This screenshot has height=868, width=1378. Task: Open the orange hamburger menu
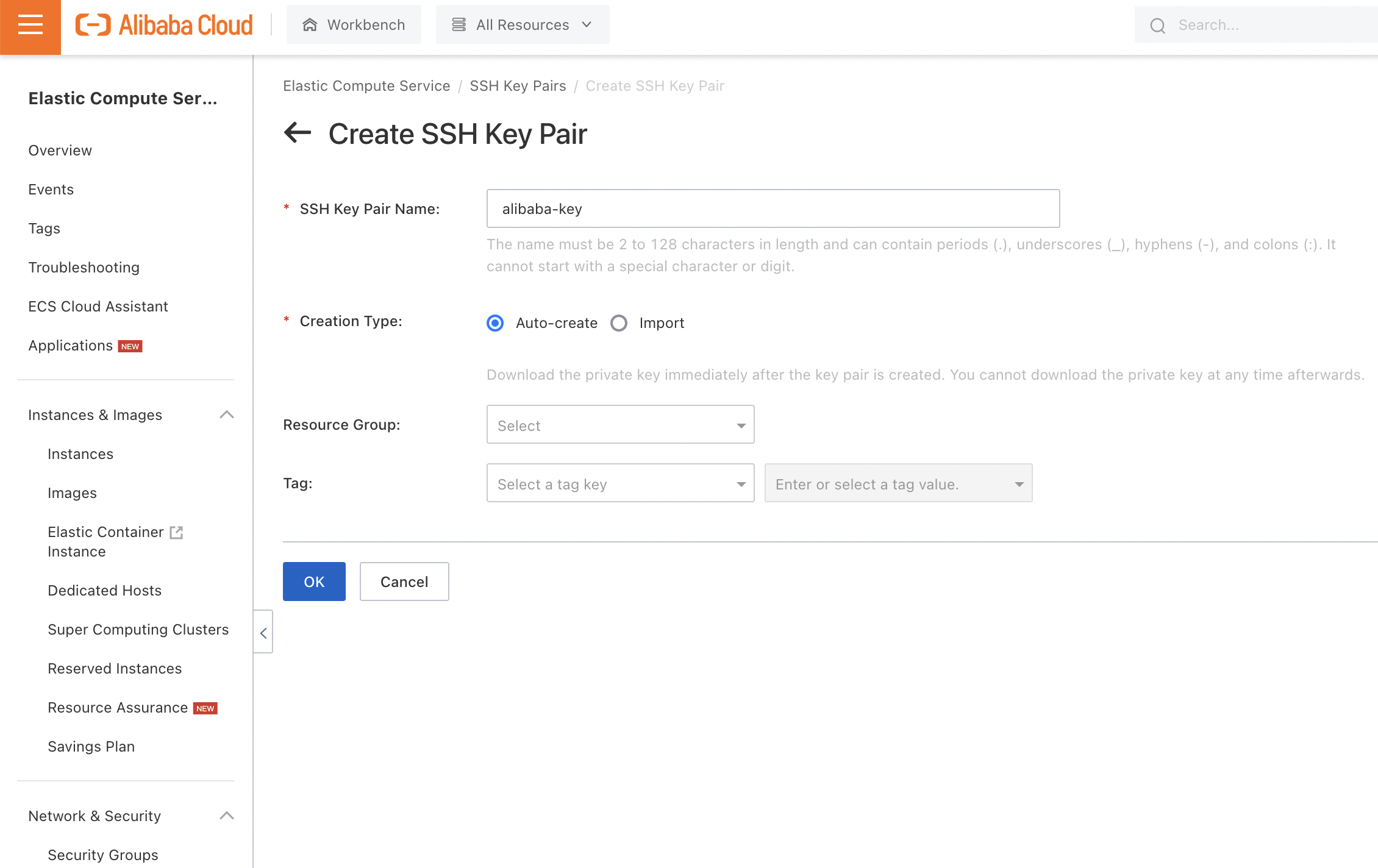tap(30, 27)
